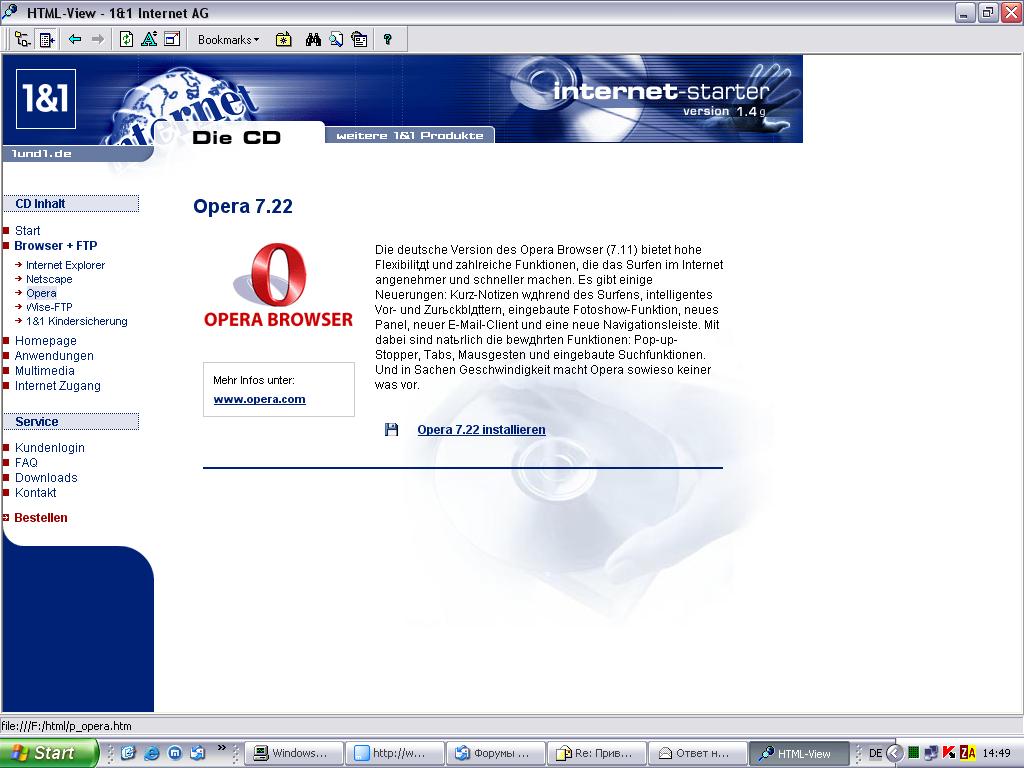
Task: Click the magnifier over document icon
Action: [336, 40]
